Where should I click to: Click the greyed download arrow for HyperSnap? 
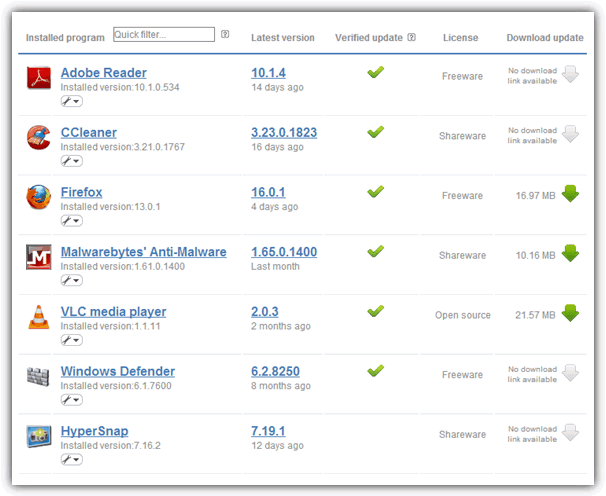pyautogui.click(x=570, y=433)
